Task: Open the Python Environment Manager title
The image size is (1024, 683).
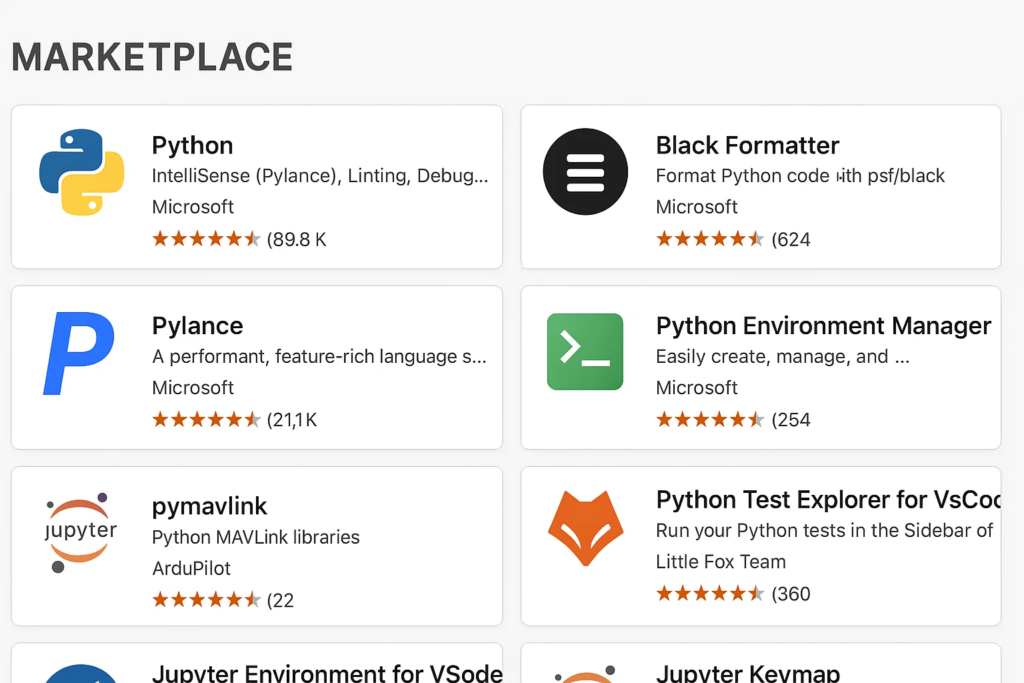Action: click(x=824, y=325)
